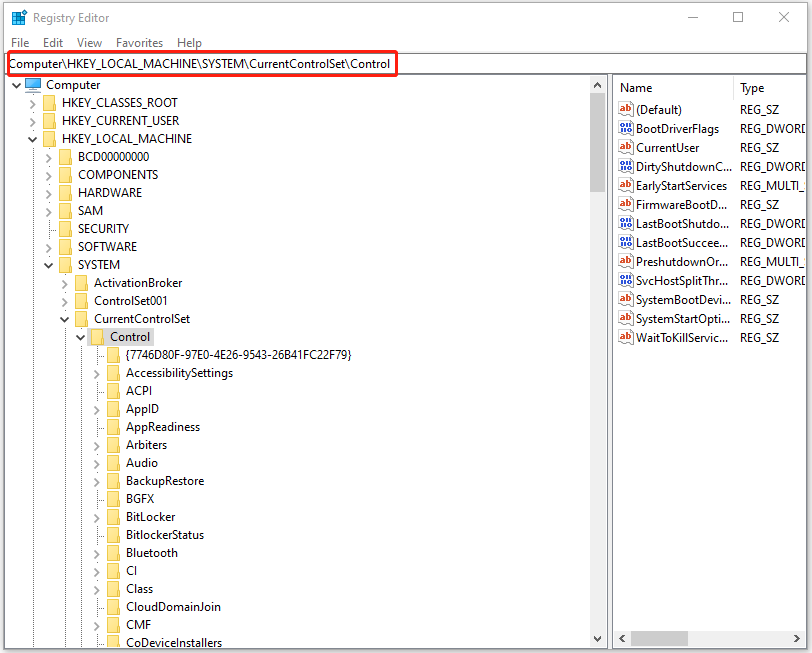Screen dimensions: 812x653
Task: Click the icon next to PreshutdownOr...
Action: pos(626,262)
